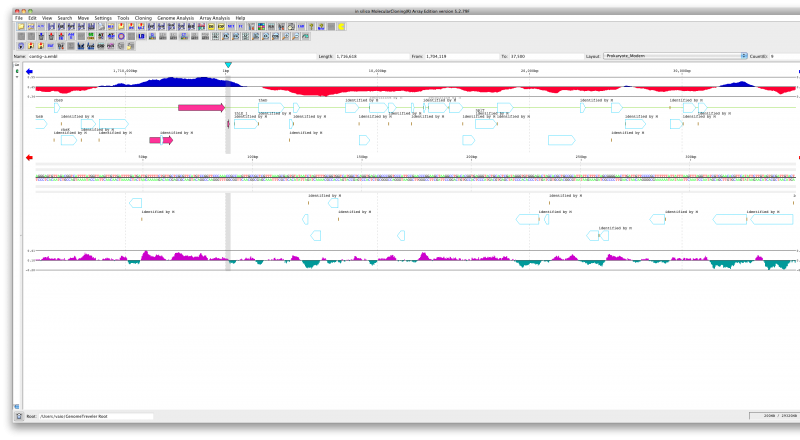Click the 250bp sequence ruler label
Image resolution: width=800 pixels, height=440 pixels.
[x=581, y=157]
